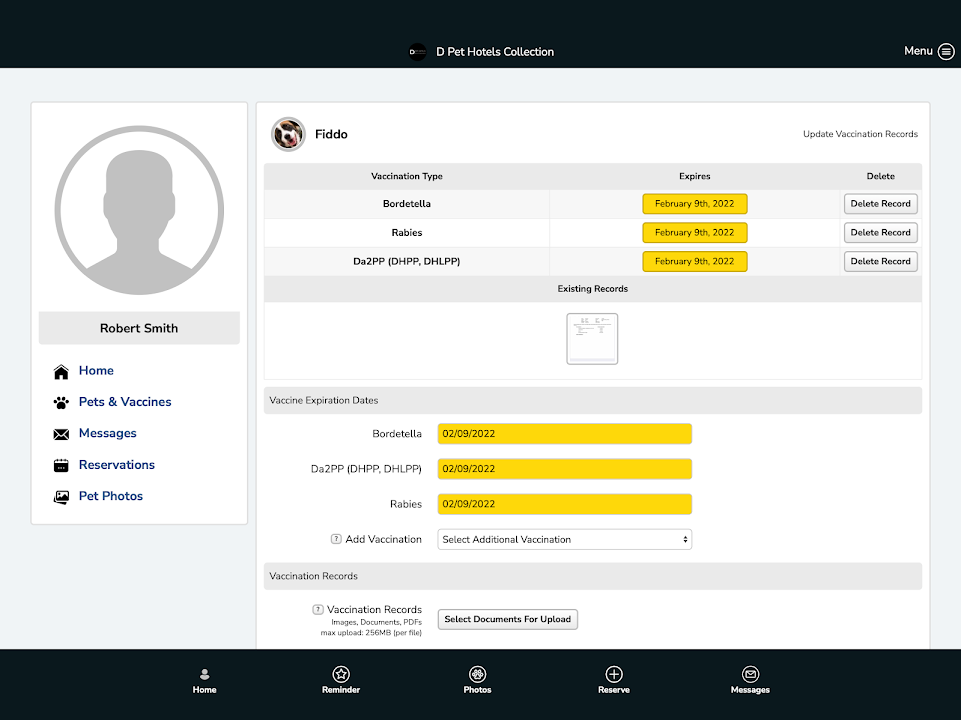Click the envelope icon beside Messages

tap(61, 434)
